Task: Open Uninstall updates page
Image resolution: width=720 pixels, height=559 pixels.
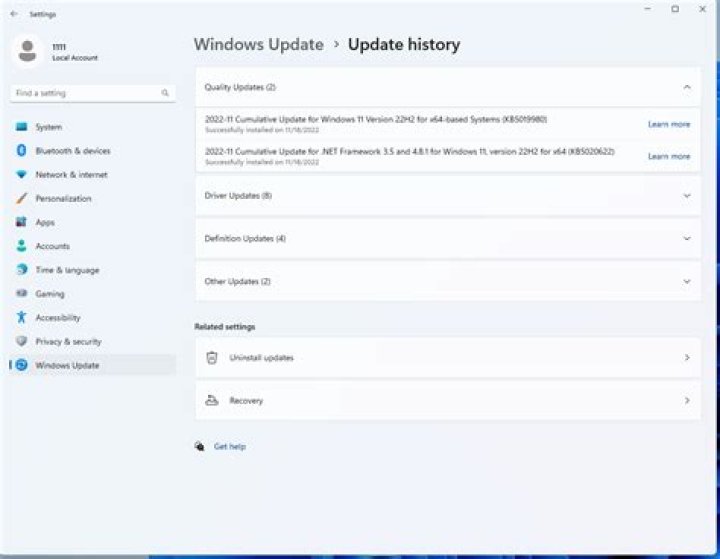Action: [445, 358]
